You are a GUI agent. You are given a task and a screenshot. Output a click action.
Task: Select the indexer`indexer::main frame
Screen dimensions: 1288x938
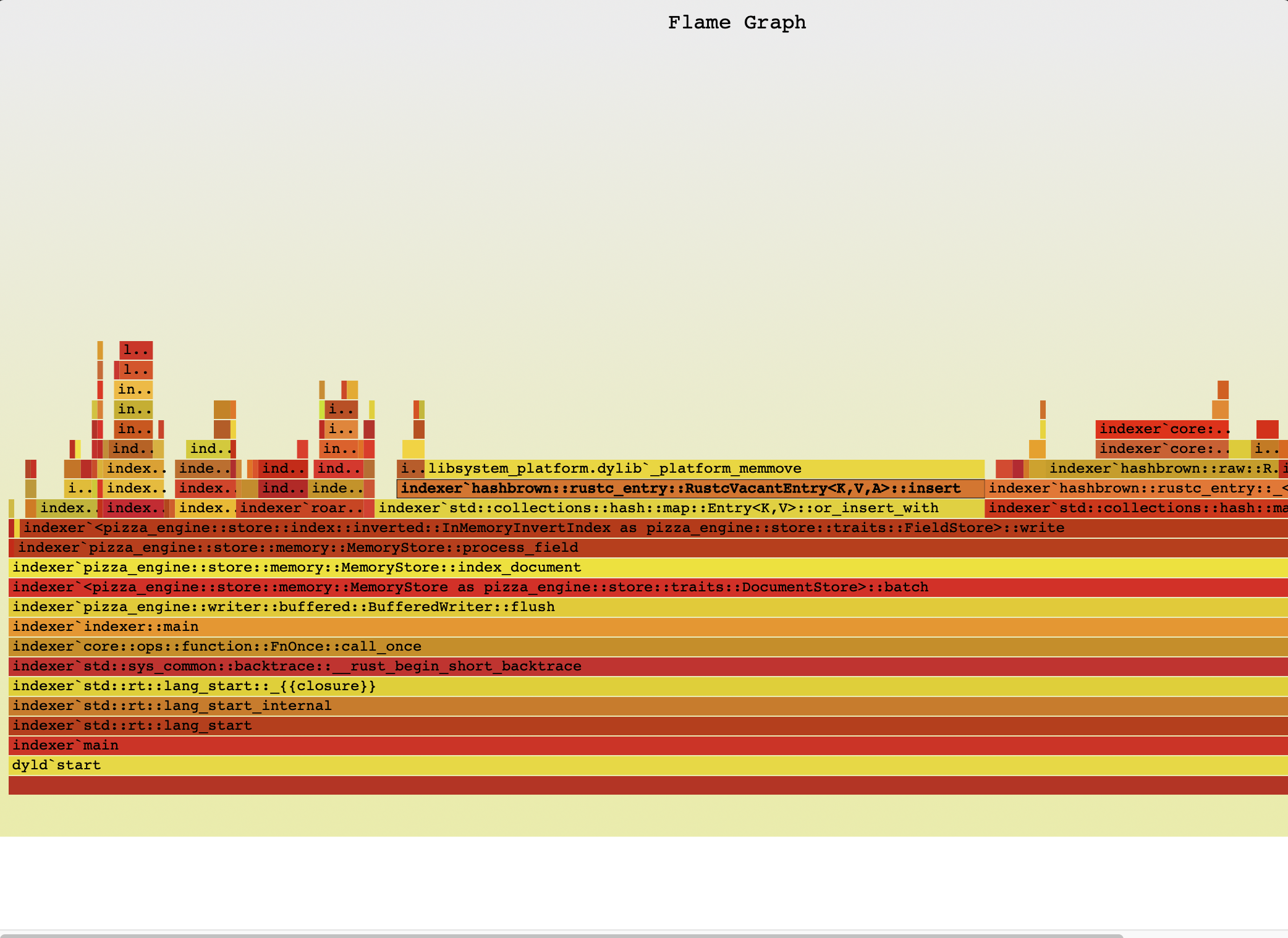click(648, 627)
